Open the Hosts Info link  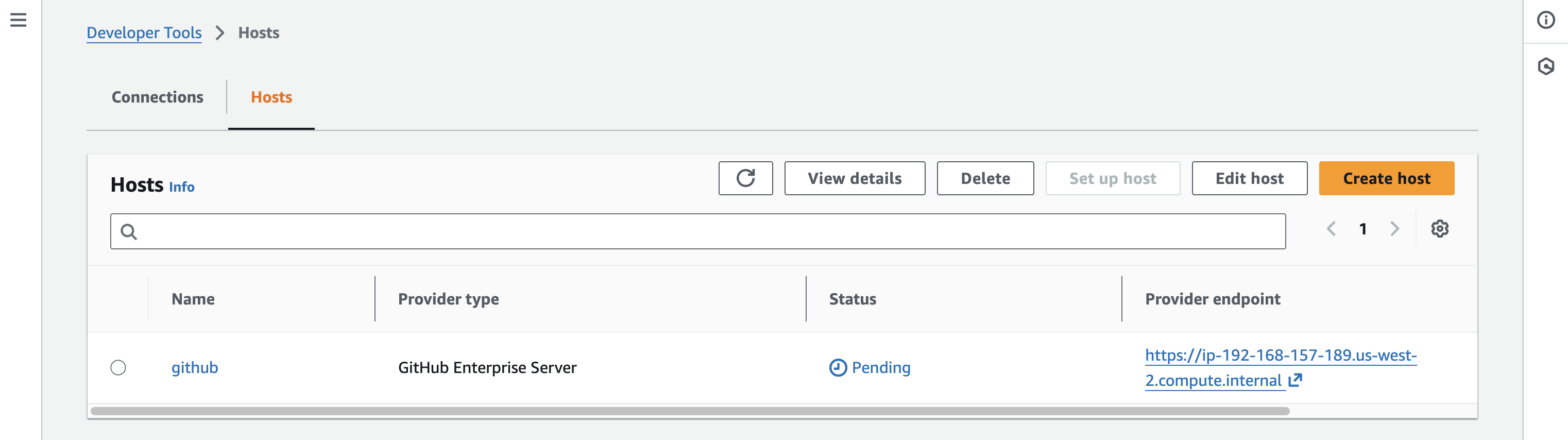pyautogui.click(x=181, y=187)
